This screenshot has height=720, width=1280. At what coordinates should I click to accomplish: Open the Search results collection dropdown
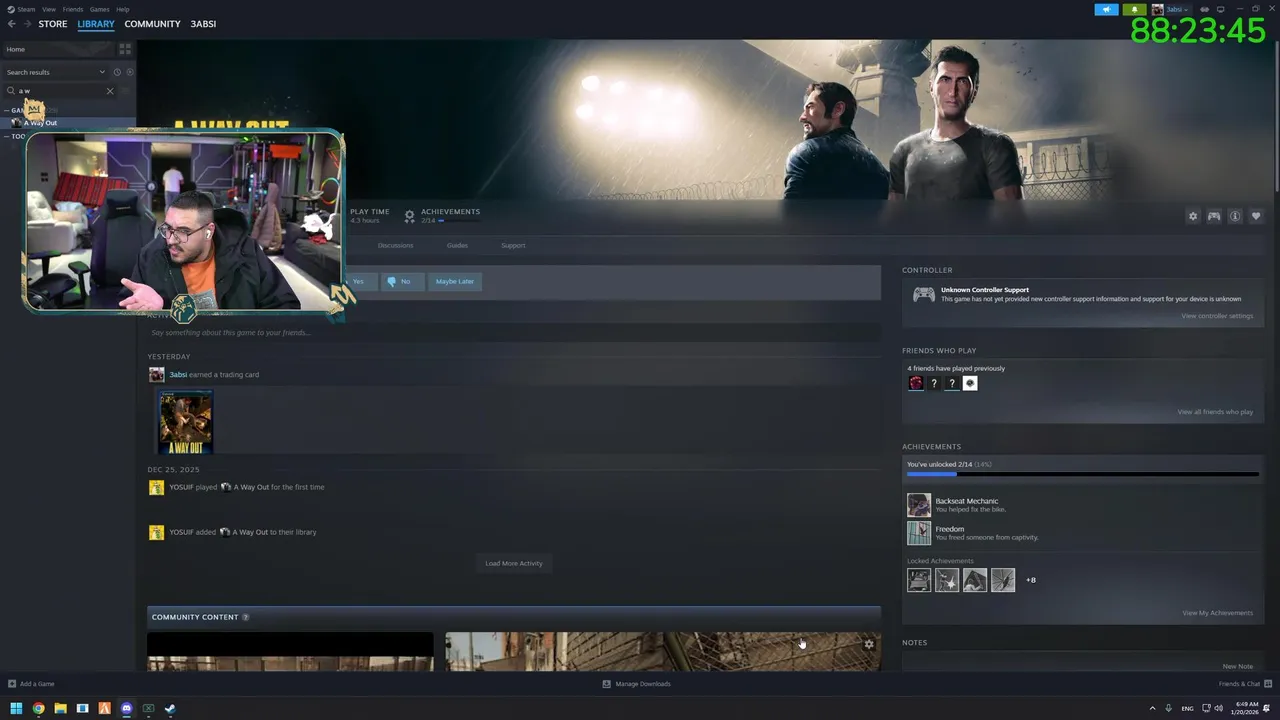coord(55,72)
